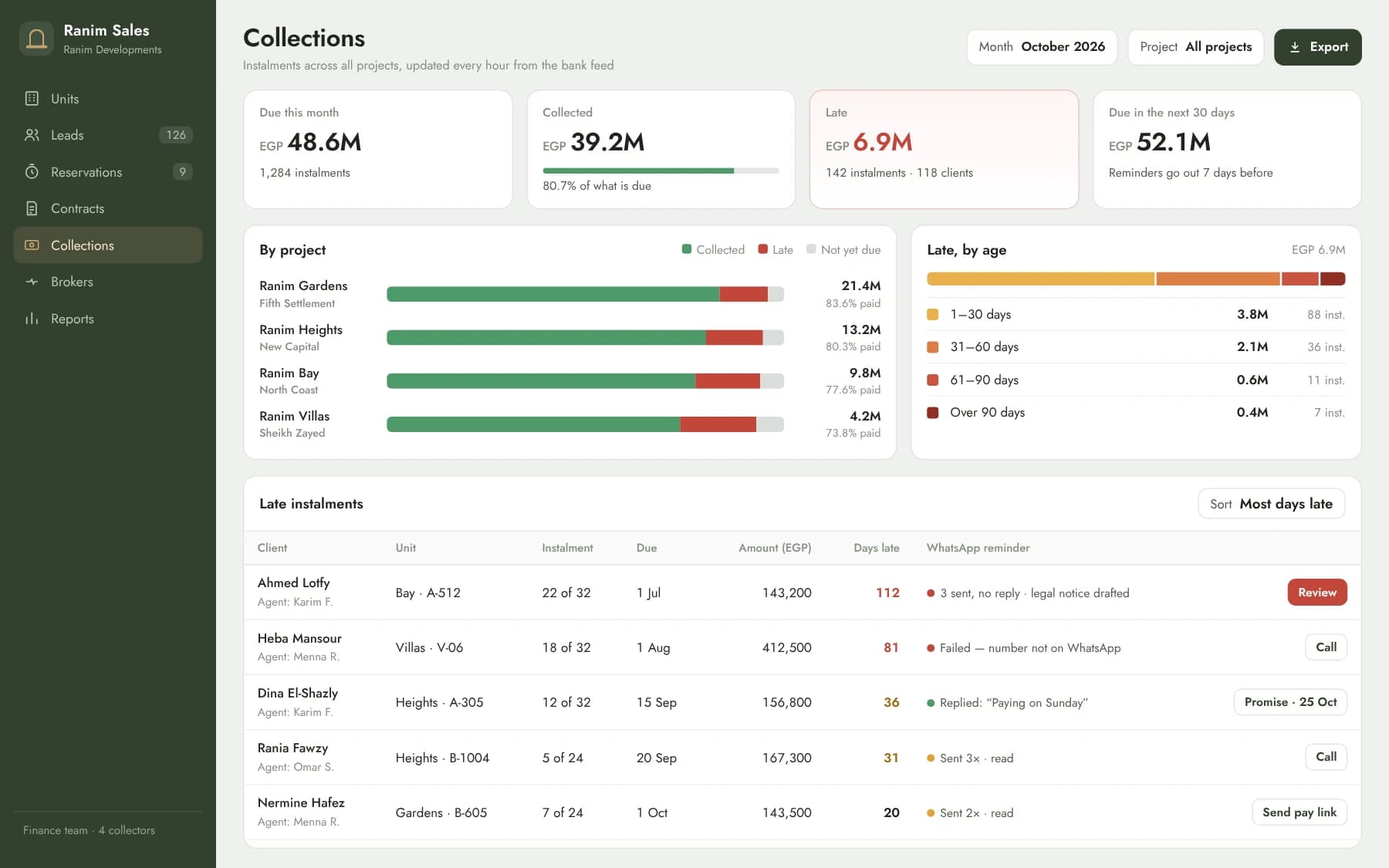Image resolution: width=1389 pixels, height=868 pixels.
Task: Change the Sort Most days late option
Action: tap(1271, 504)
